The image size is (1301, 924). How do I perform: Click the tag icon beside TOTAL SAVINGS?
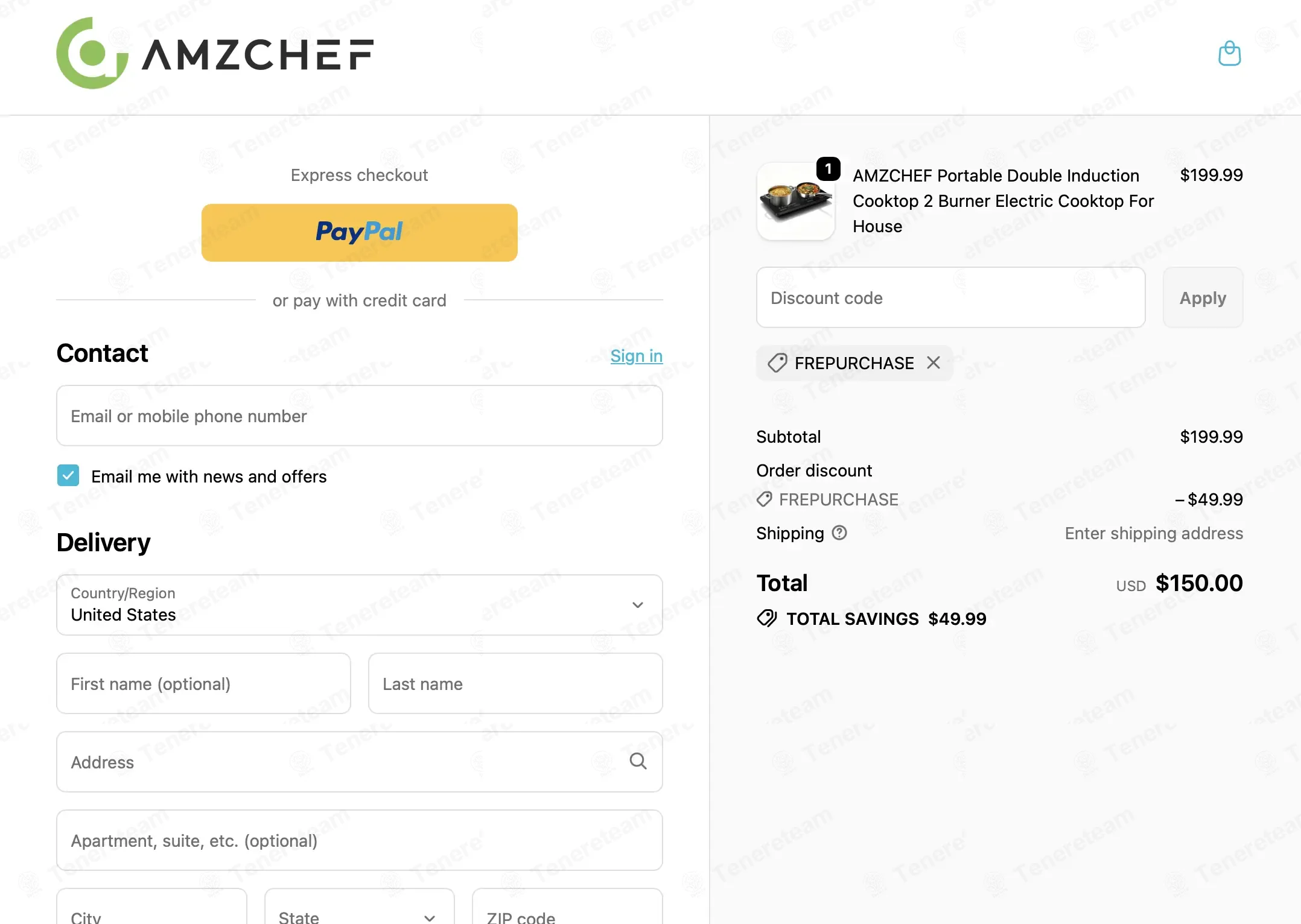pos(767,618)
